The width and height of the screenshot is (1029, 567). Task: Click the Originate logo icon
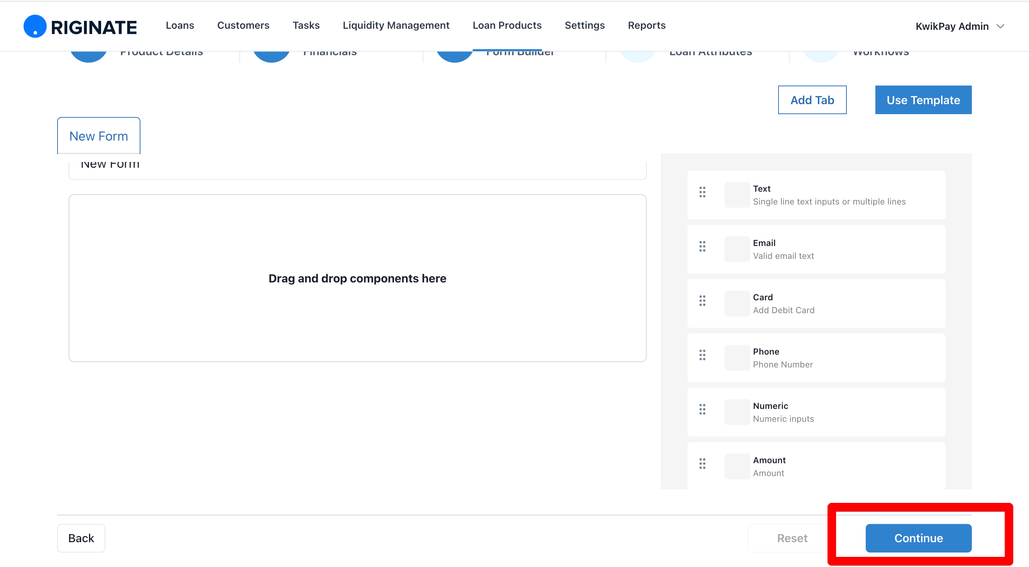click(35, 26)
